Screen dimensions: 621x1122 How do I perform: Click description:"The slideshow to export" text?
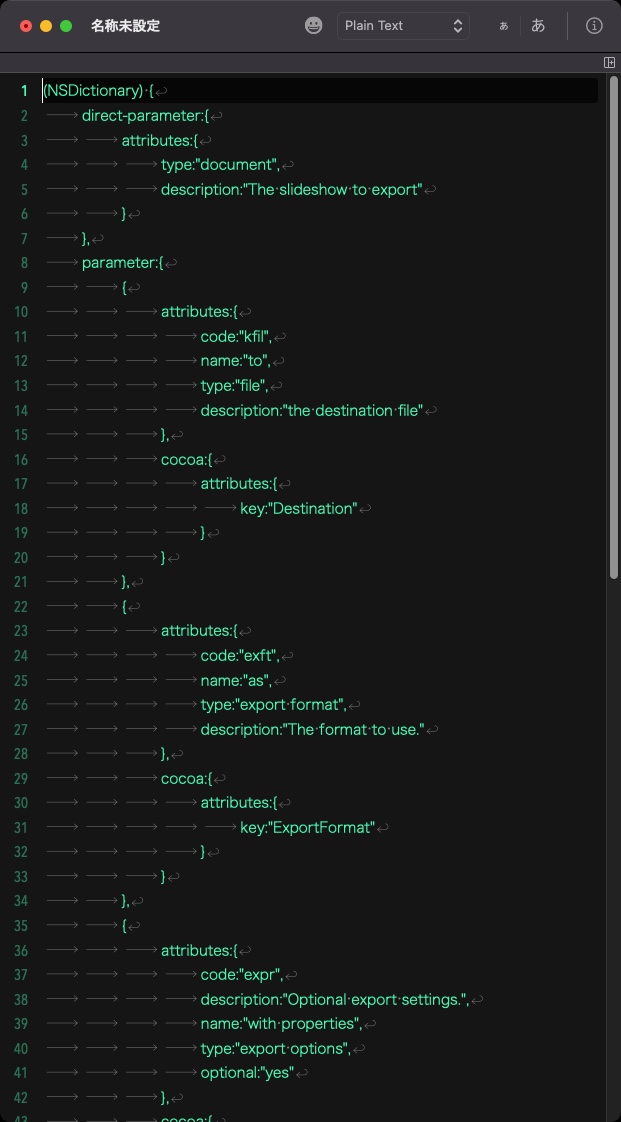coord(292,190)
